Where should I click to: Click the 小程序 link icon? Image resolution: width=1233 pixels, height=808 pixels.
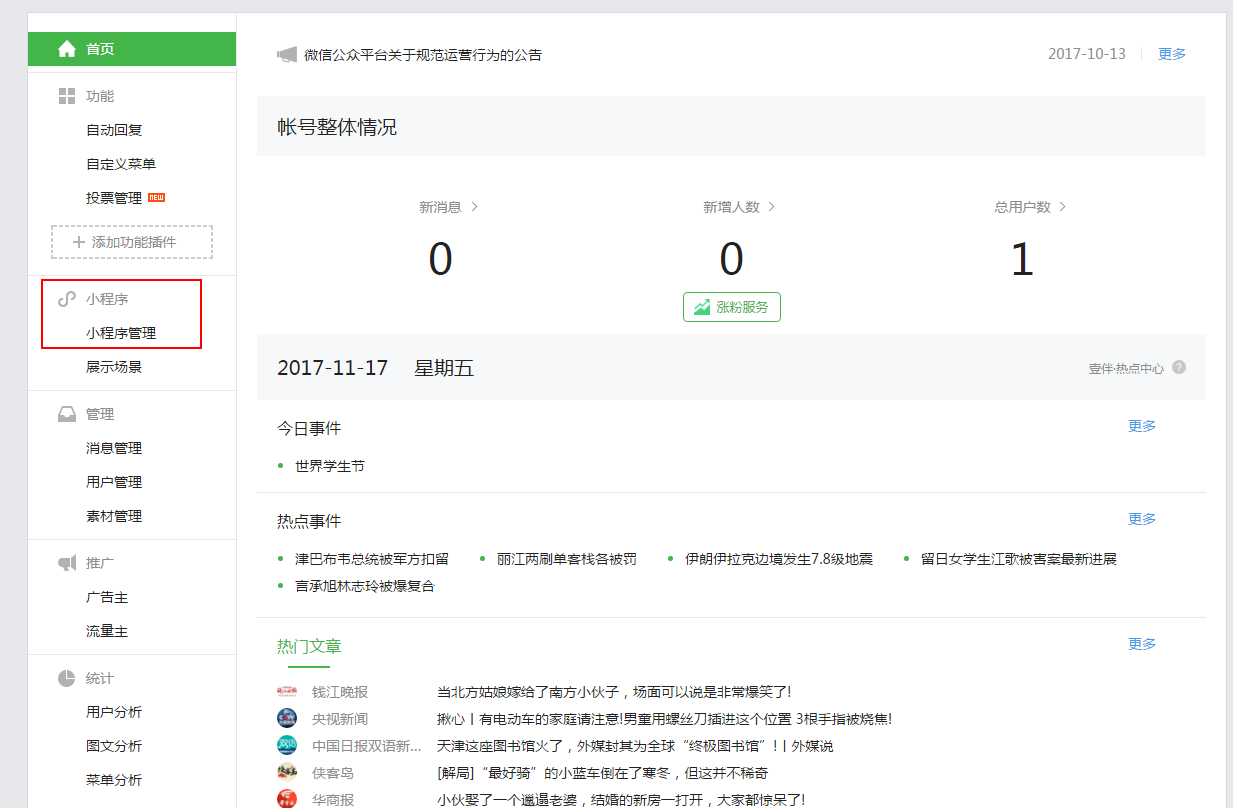click(x=67, y=299)
